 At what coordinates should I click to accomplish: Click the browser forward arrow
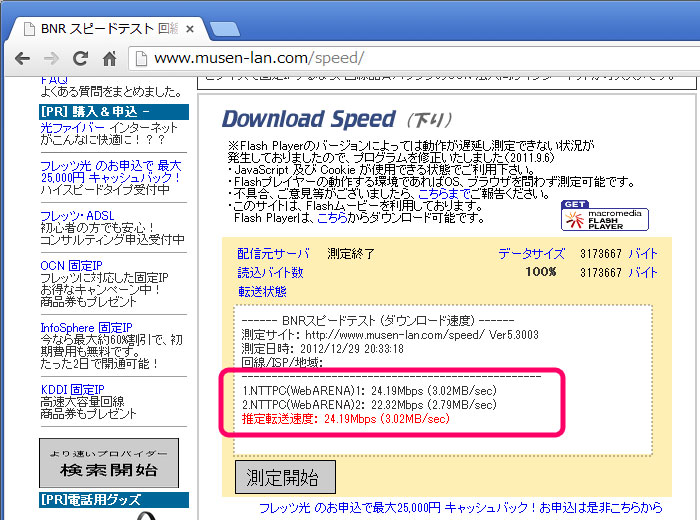52,58
